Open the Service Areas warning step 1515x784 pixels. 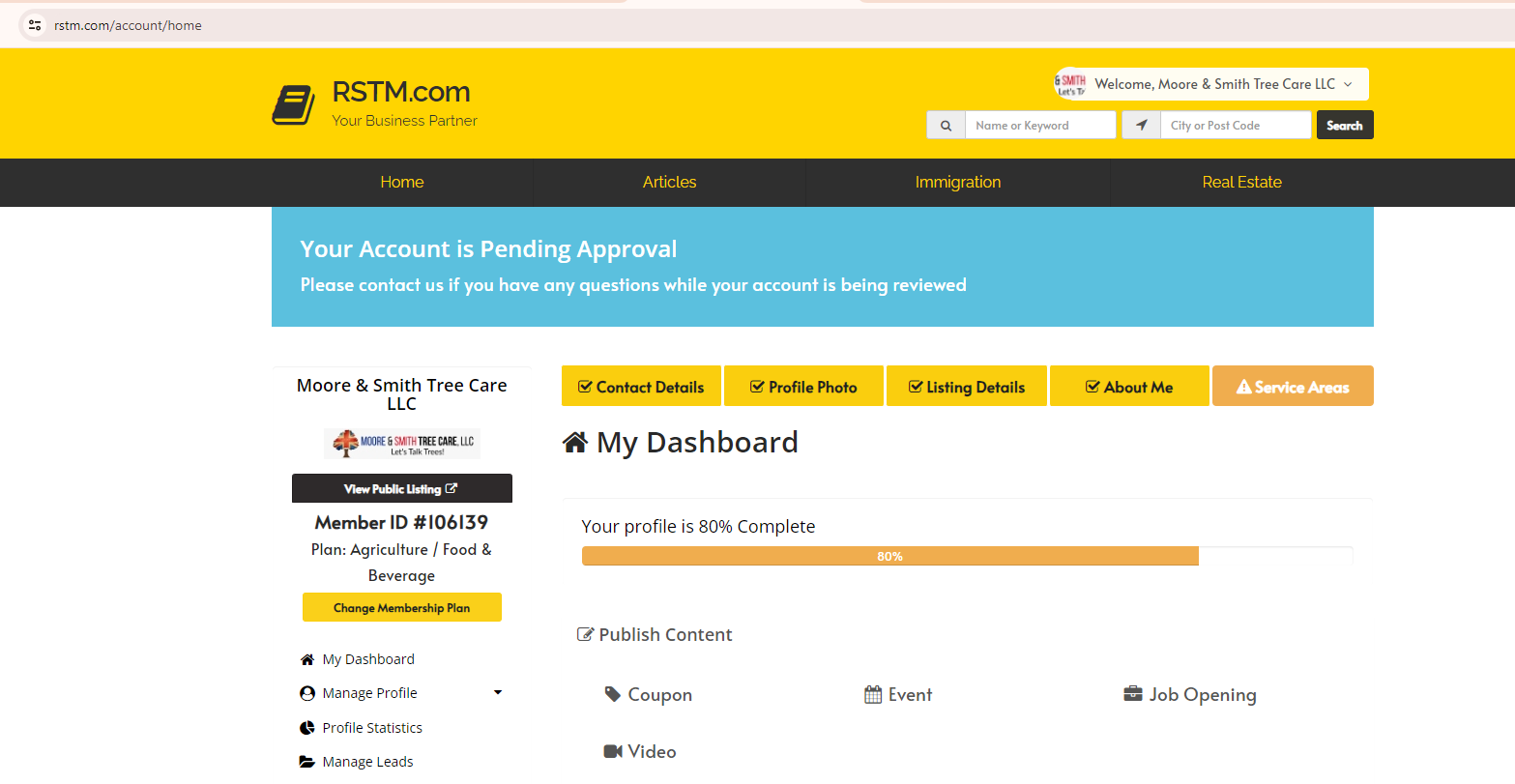[1292, 387]
